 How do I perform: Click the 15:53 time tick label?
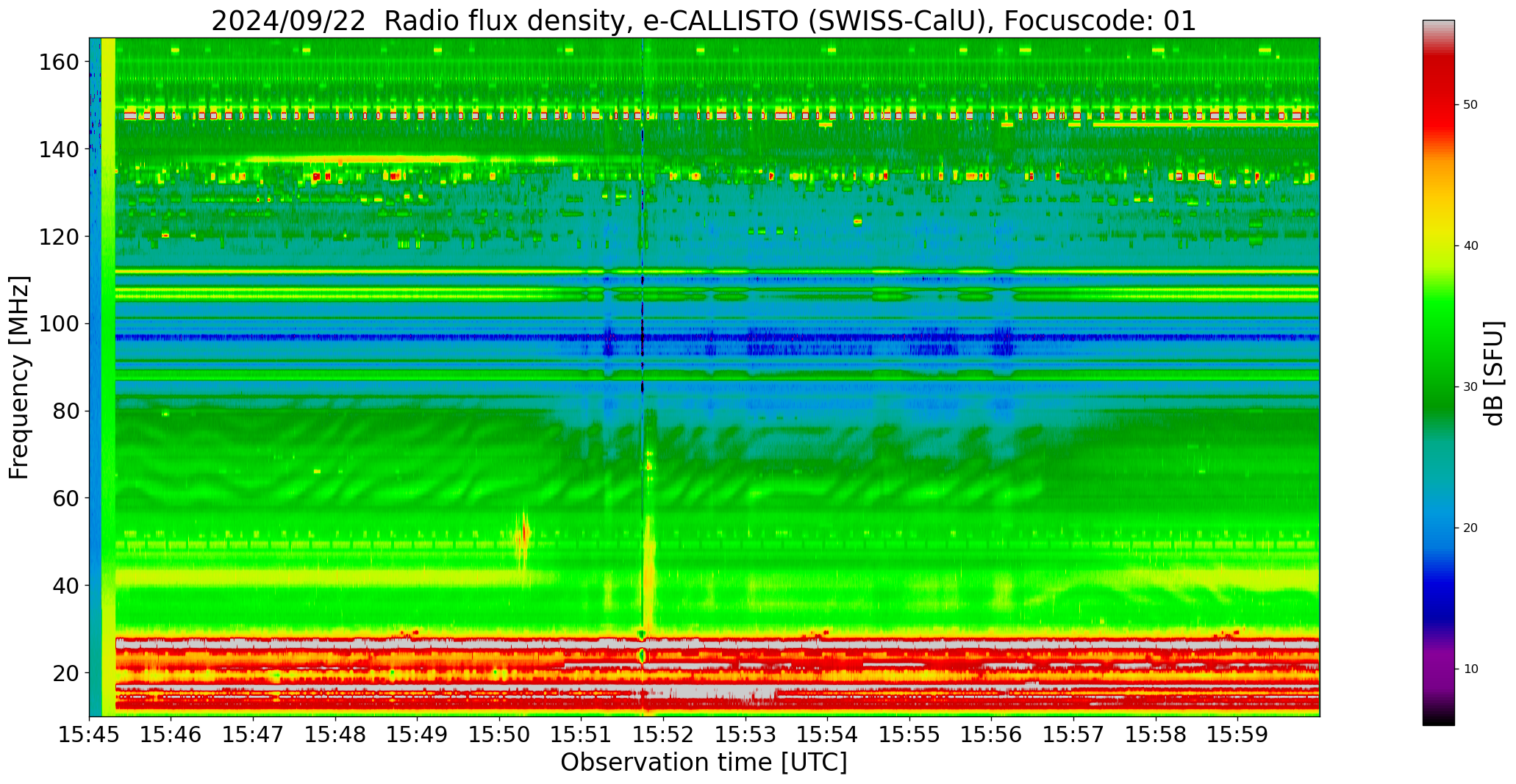(746, 735)
